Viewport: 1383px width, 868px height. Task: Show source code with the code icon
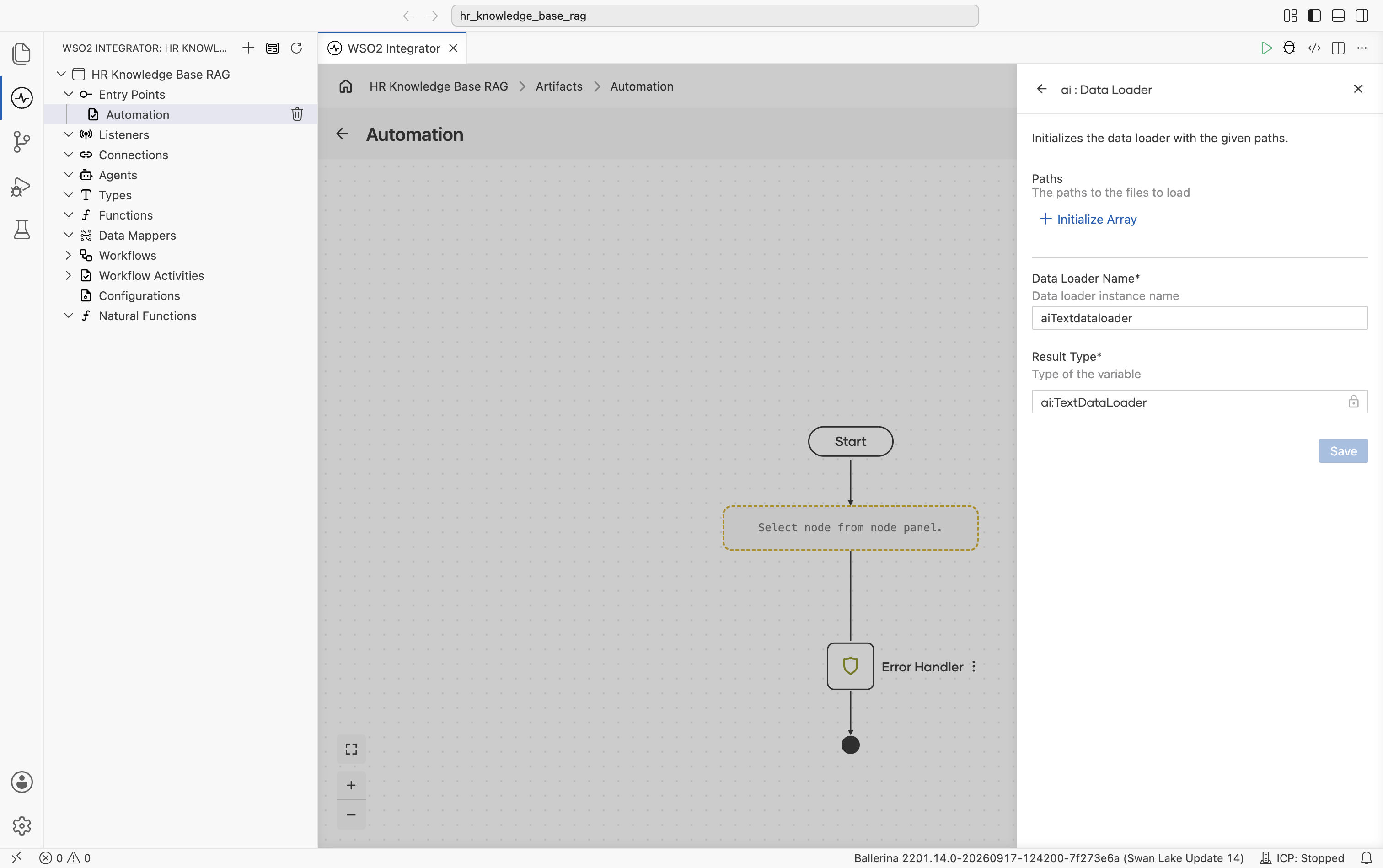(1314, 48)
